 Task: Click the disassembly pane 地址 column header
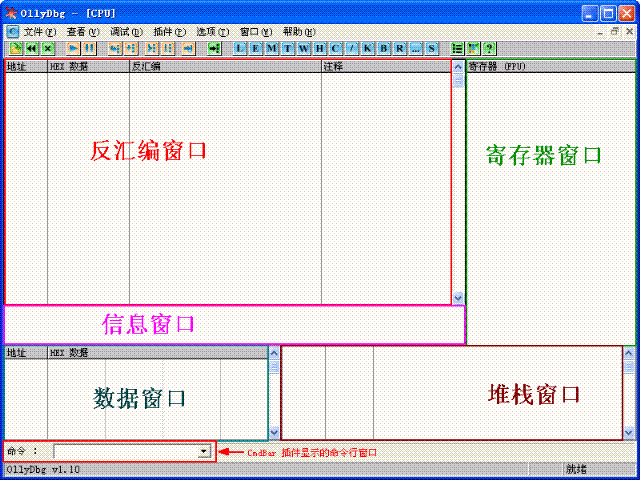click(x=26, y=67)
